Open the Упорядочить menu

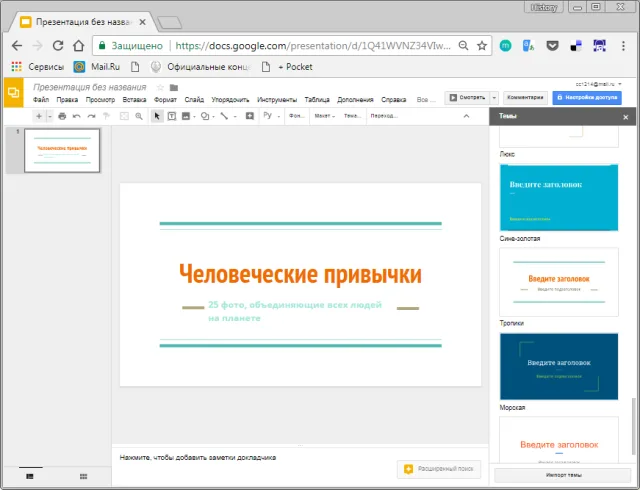pos(230,100)
